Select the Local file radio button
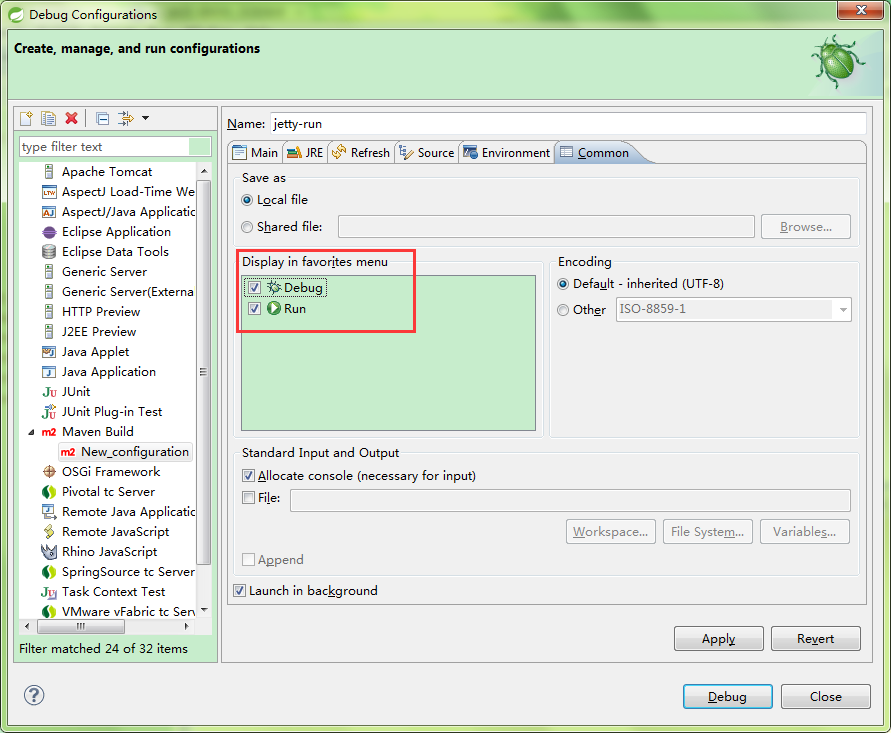Viewport: 891px width, 733px height. (247, 200)
